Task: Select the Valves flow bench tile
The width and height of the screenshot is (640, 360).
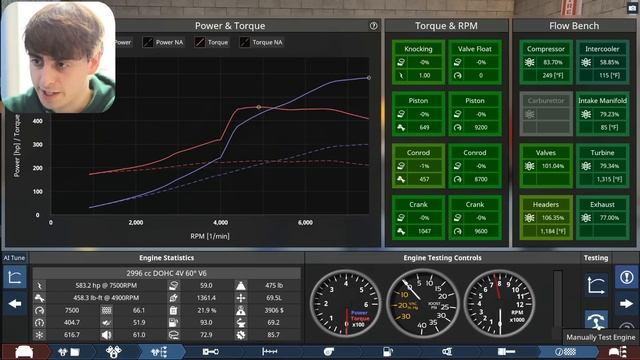Action: [546, 166]
